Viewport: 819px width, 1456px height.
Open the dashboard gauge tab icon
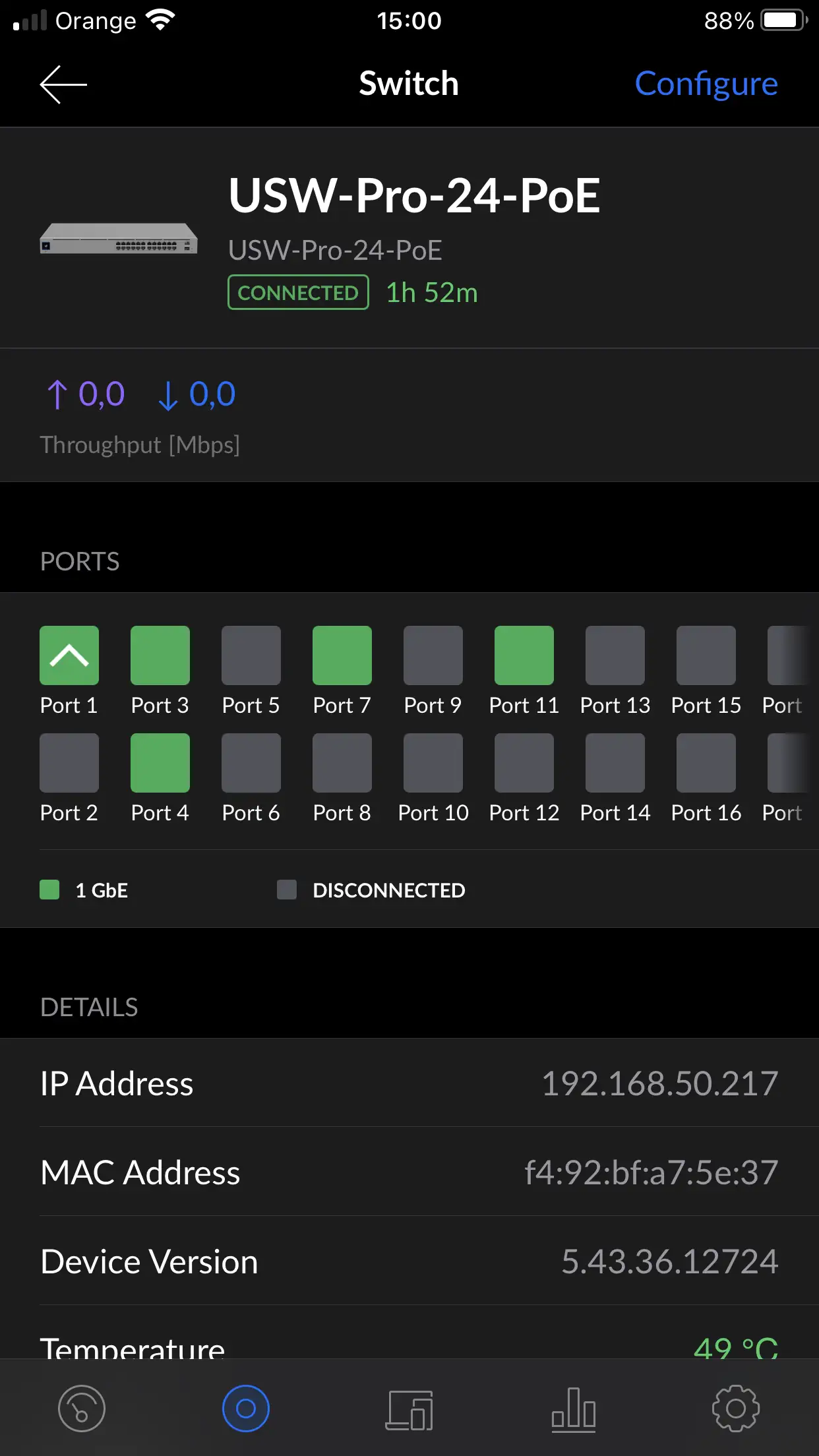82,1409
